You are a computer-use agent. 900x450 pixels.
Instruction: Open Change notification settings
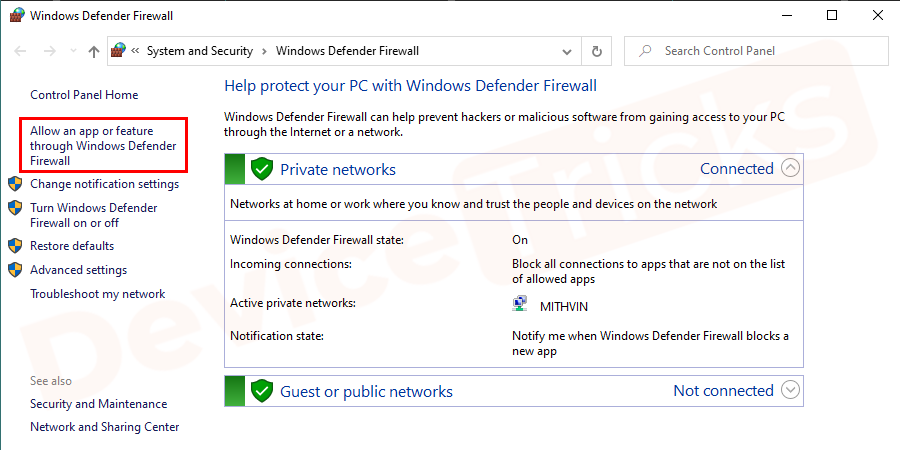click(x=104, y=184)
